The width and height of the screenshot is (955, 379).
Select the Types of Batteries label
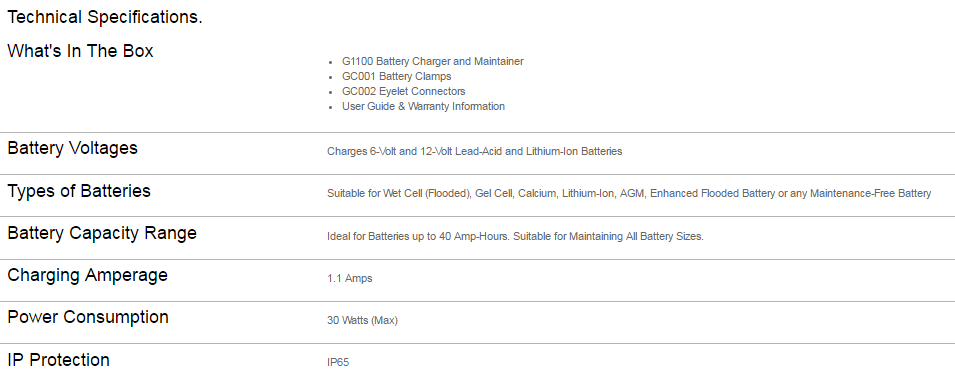(79, 191)
